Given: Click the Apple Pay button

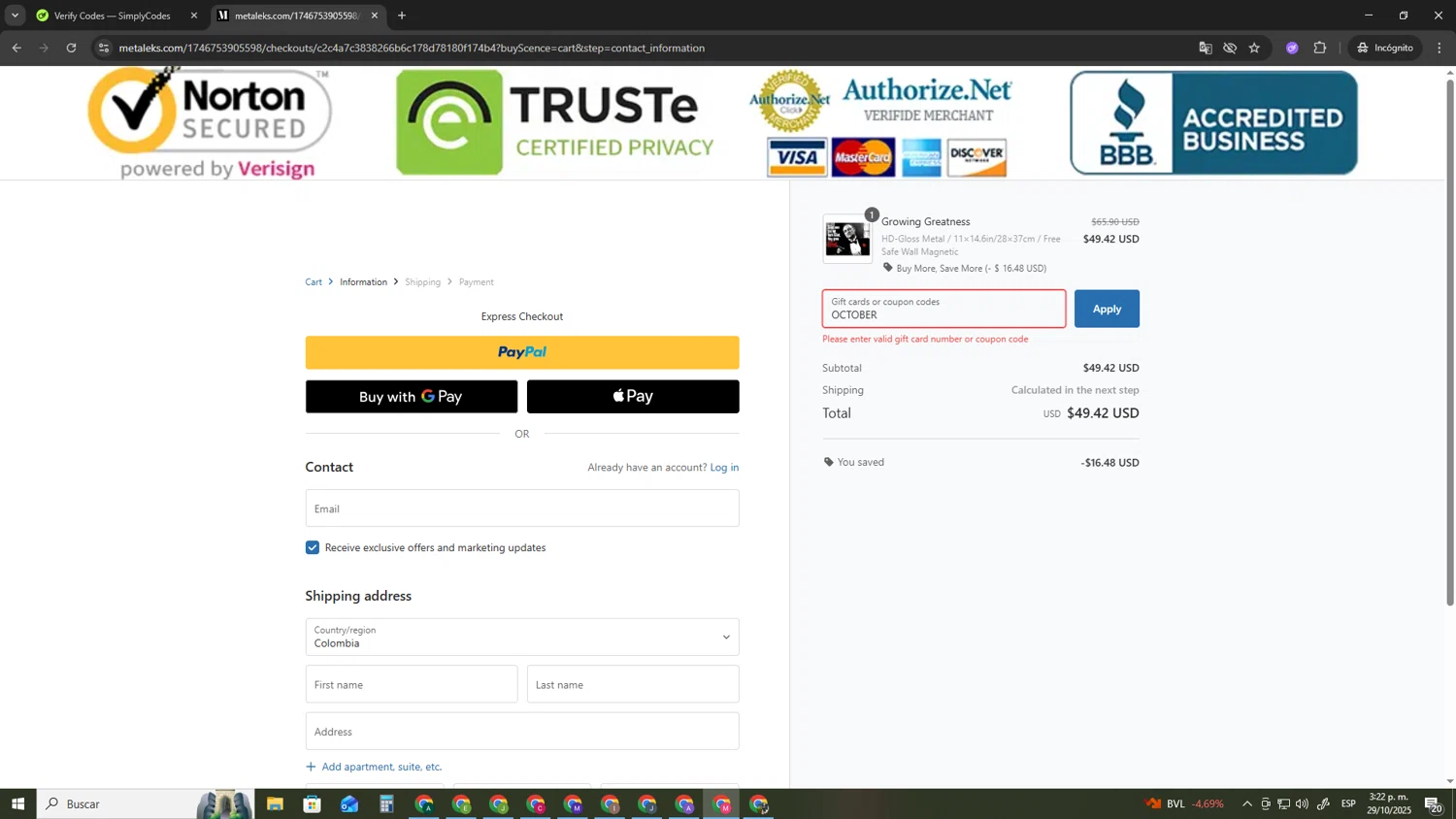Looking at the screenshot, I should click(633, 397).
